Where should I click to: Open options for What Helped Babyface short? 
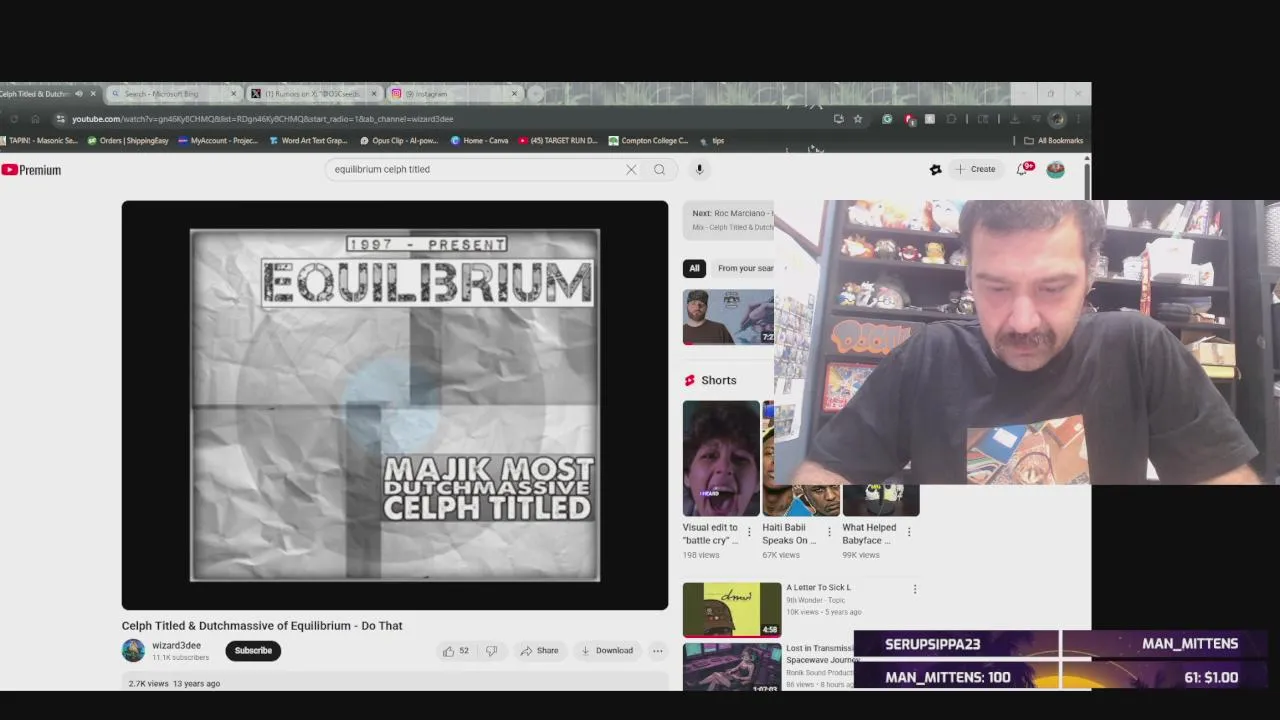909,533
